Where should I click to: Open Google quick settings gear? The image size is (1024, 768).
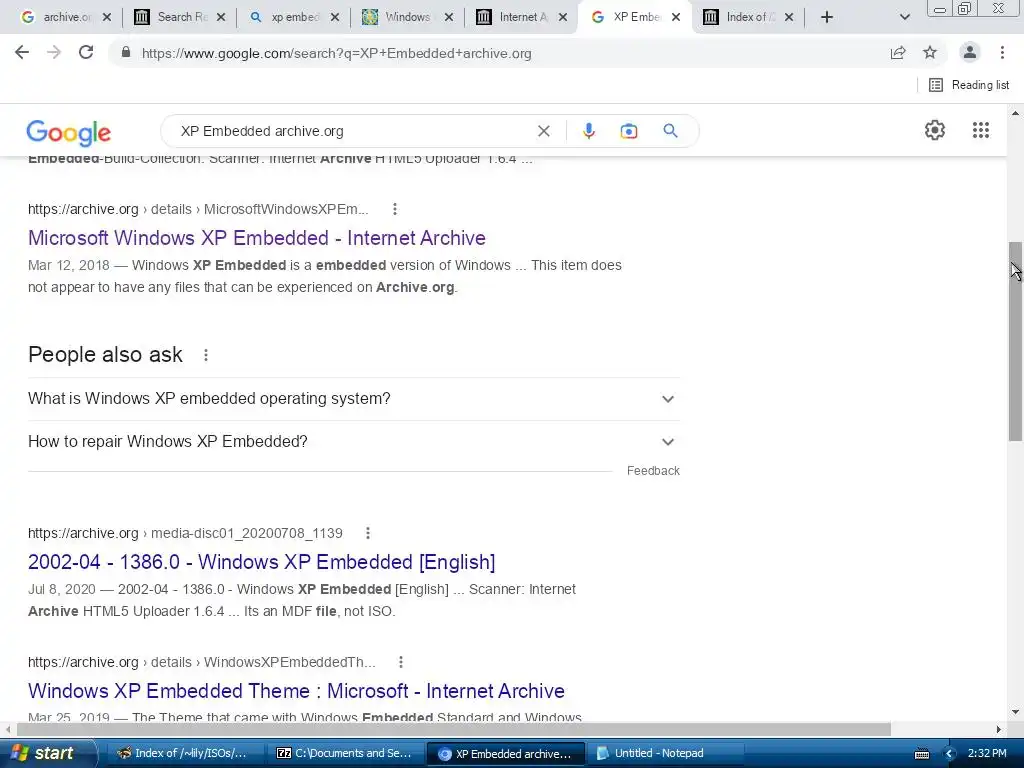(x=935, y=130)
